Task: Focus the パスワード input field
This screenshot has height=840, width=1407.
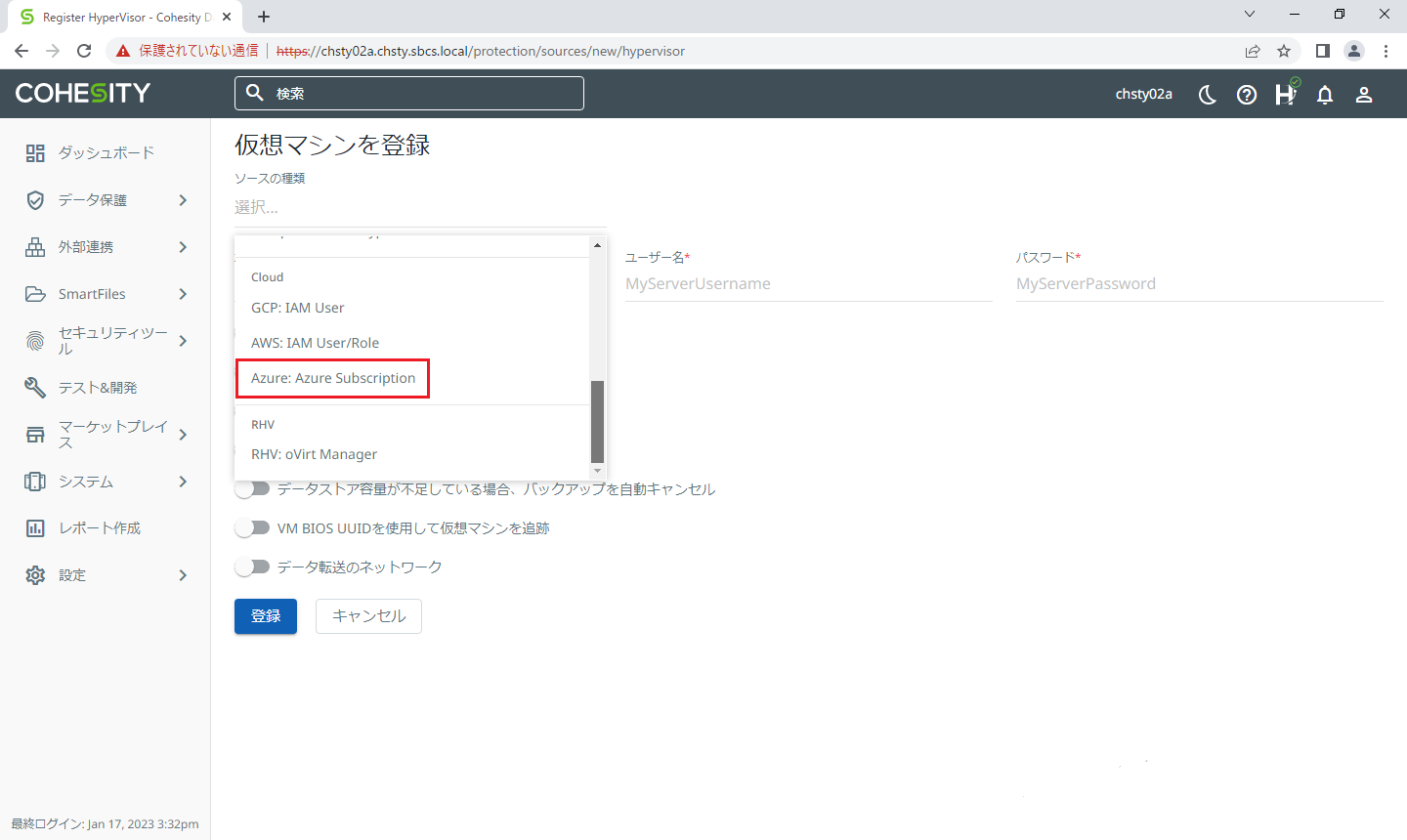Action: (x=1200, y=284)
